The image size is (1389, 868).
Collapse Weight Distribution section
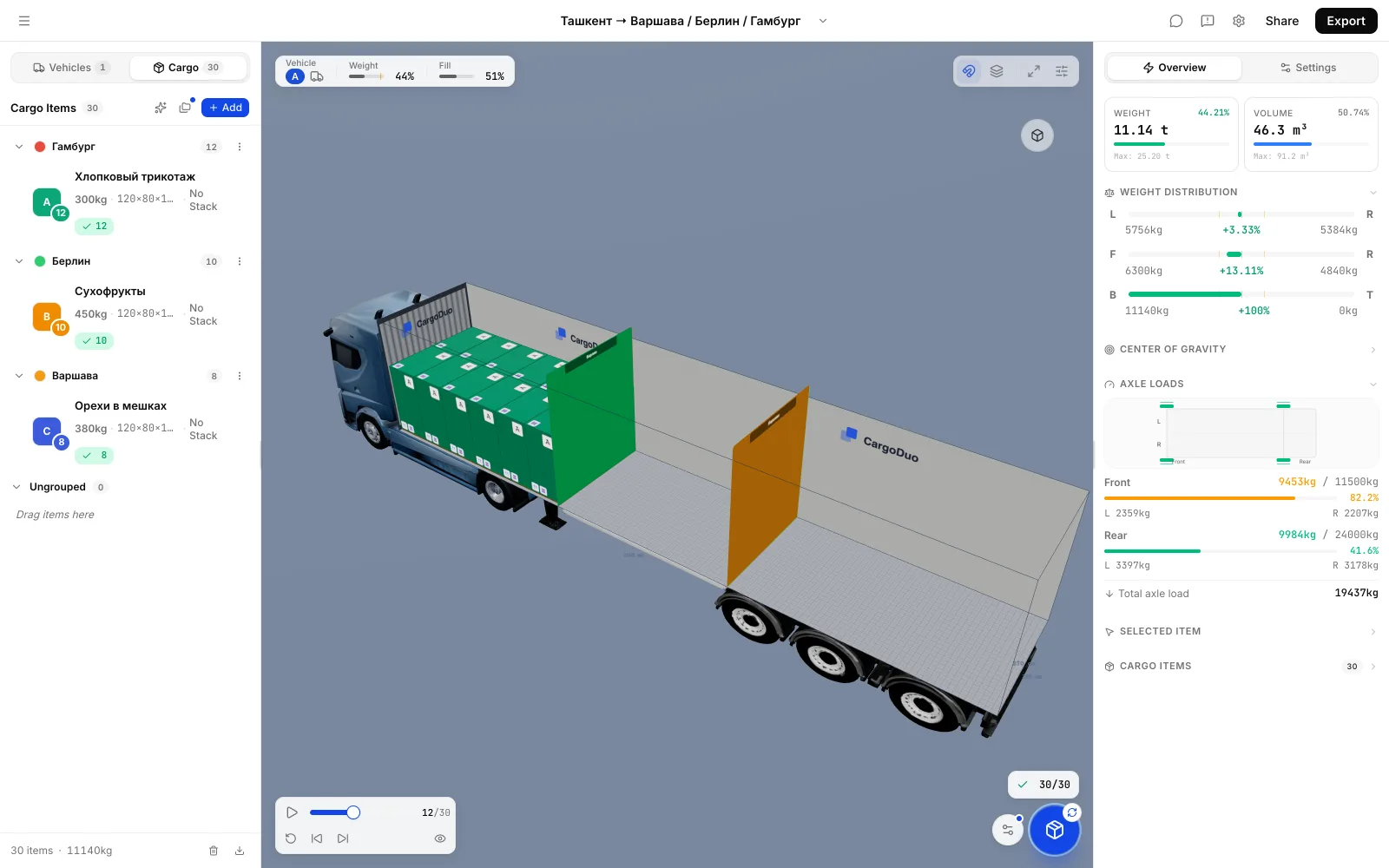(1373, 193)
